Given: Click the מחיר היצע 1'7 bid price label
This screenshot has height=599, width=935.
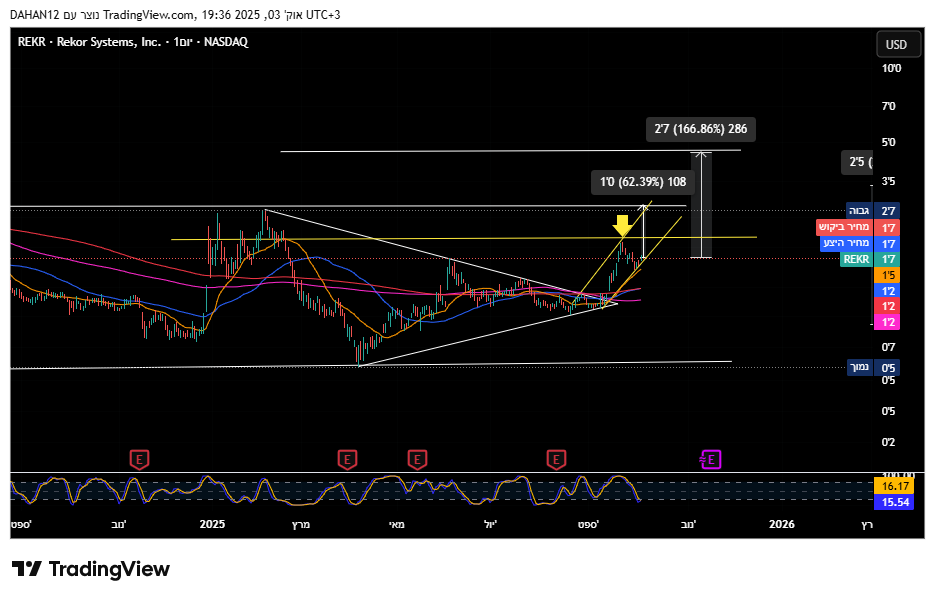Looking at the screenshot, I should pos(860,243).
